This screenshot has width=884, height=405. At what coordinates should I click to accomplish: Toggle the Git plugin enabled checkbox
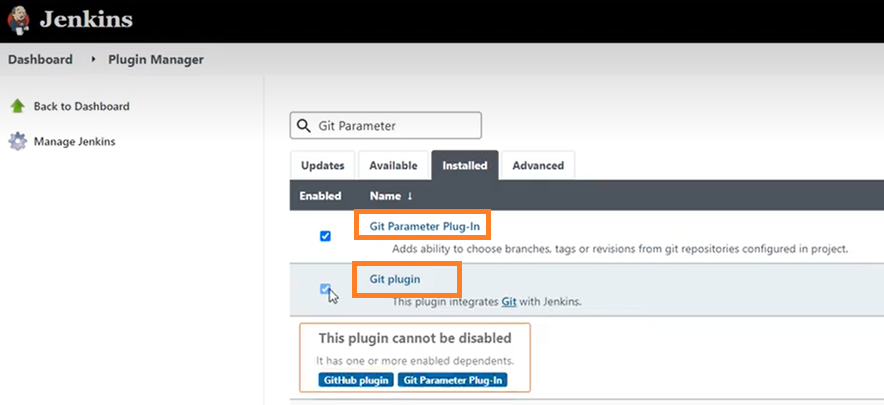coord(325,289)
